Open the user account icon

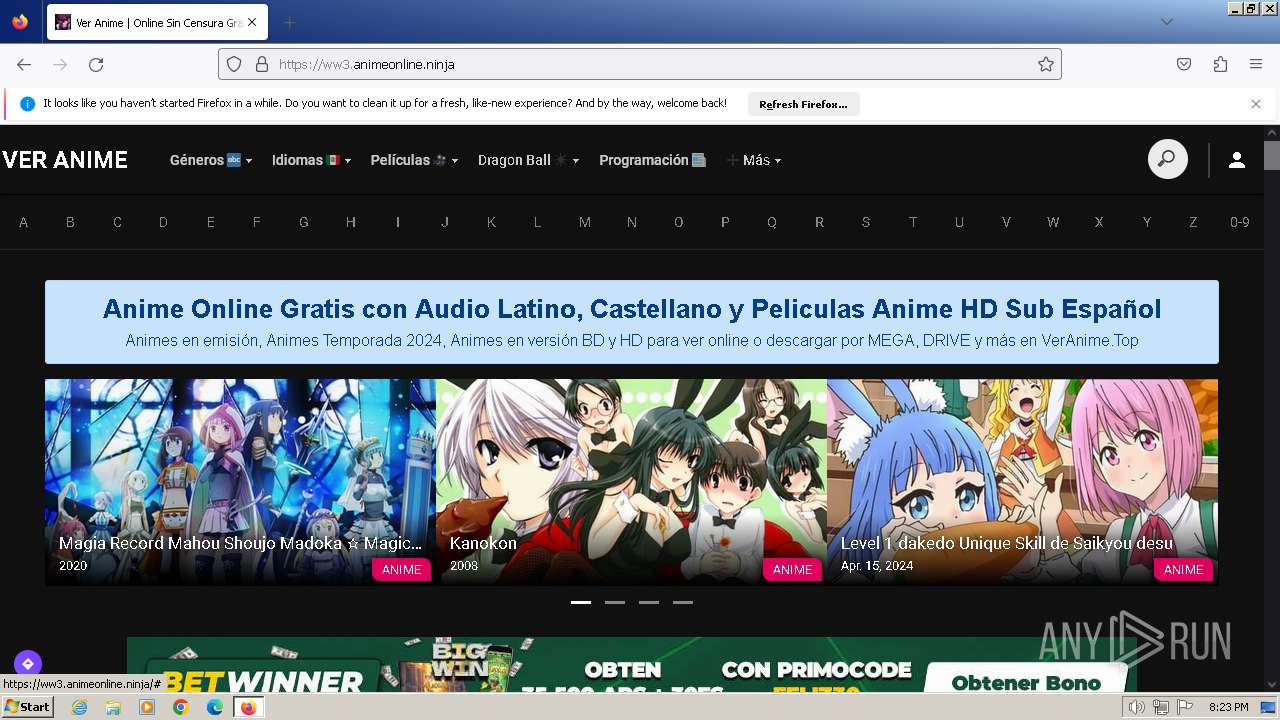pos(1237,160)
